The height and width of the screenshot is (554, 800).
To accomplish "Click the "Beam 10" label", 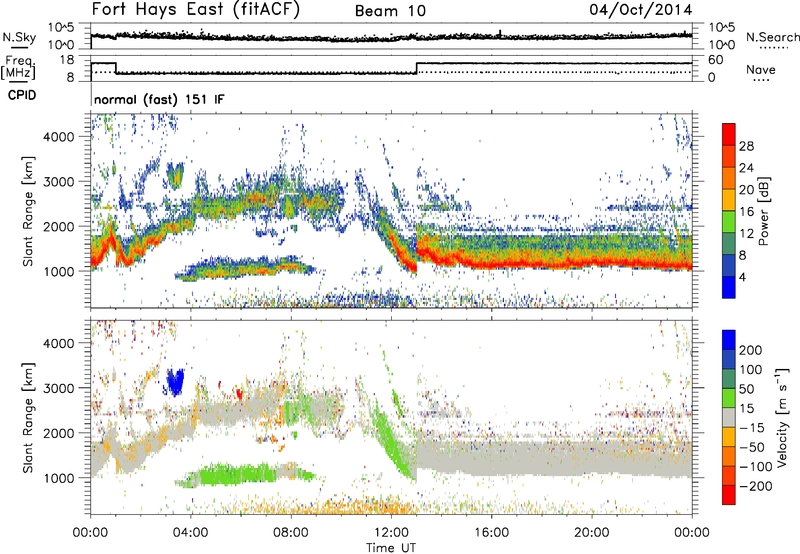I will 390,11.
